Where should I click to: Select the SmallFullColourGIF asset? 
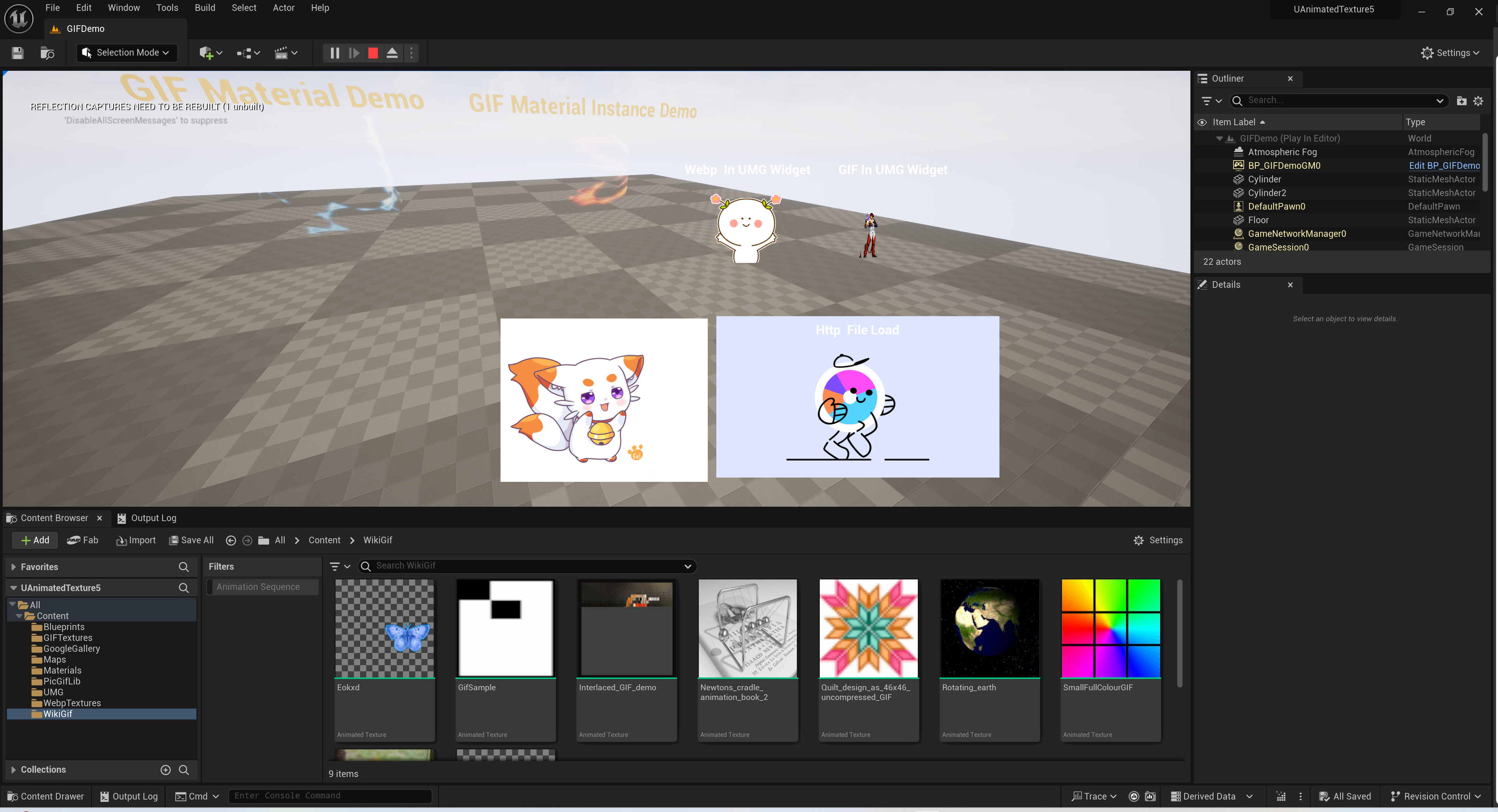point(1111,660)
